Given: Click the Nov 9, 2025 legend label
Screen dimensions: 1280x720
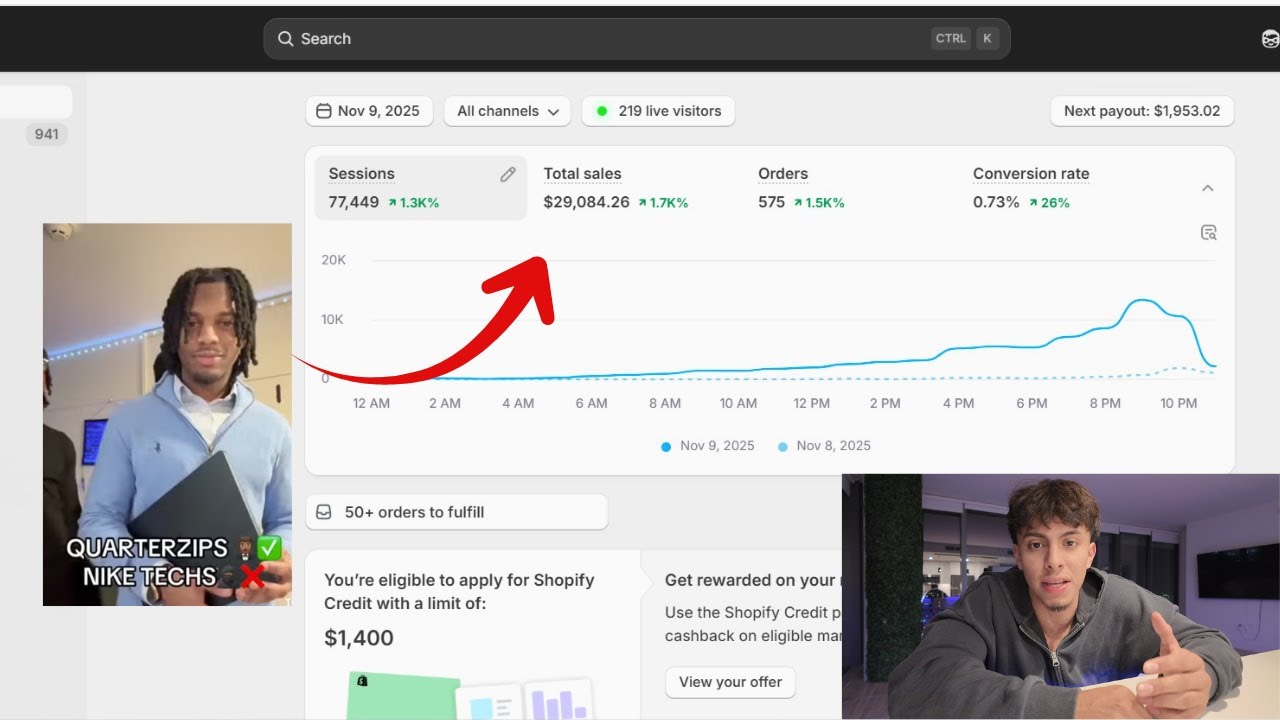Looking at the screenshot, I should tap(717, 446).
